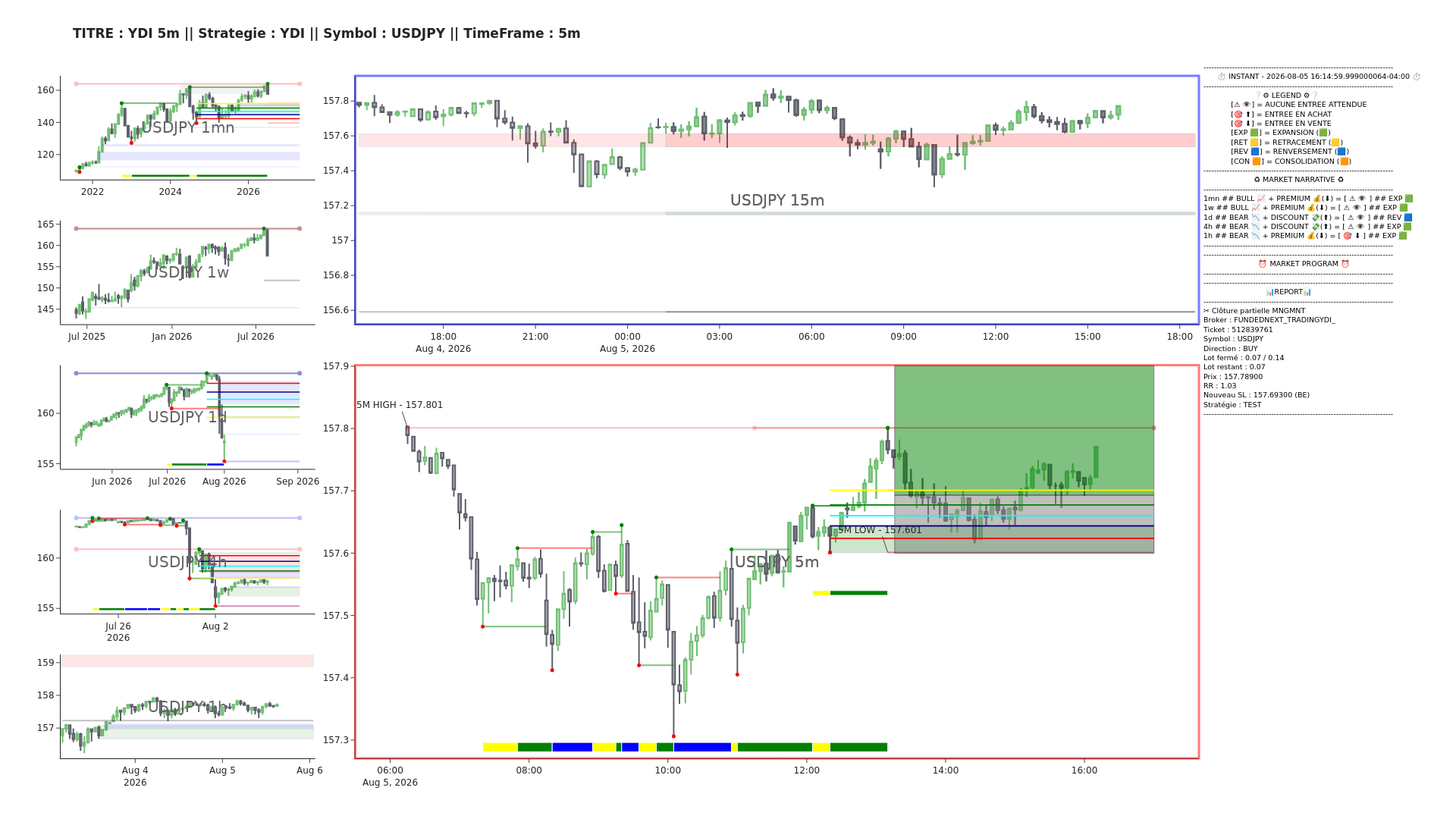Screen dimensions: 1456x819
Task: Open the USDJPY 4h chart thumbnail
Action: coord(187,562)
